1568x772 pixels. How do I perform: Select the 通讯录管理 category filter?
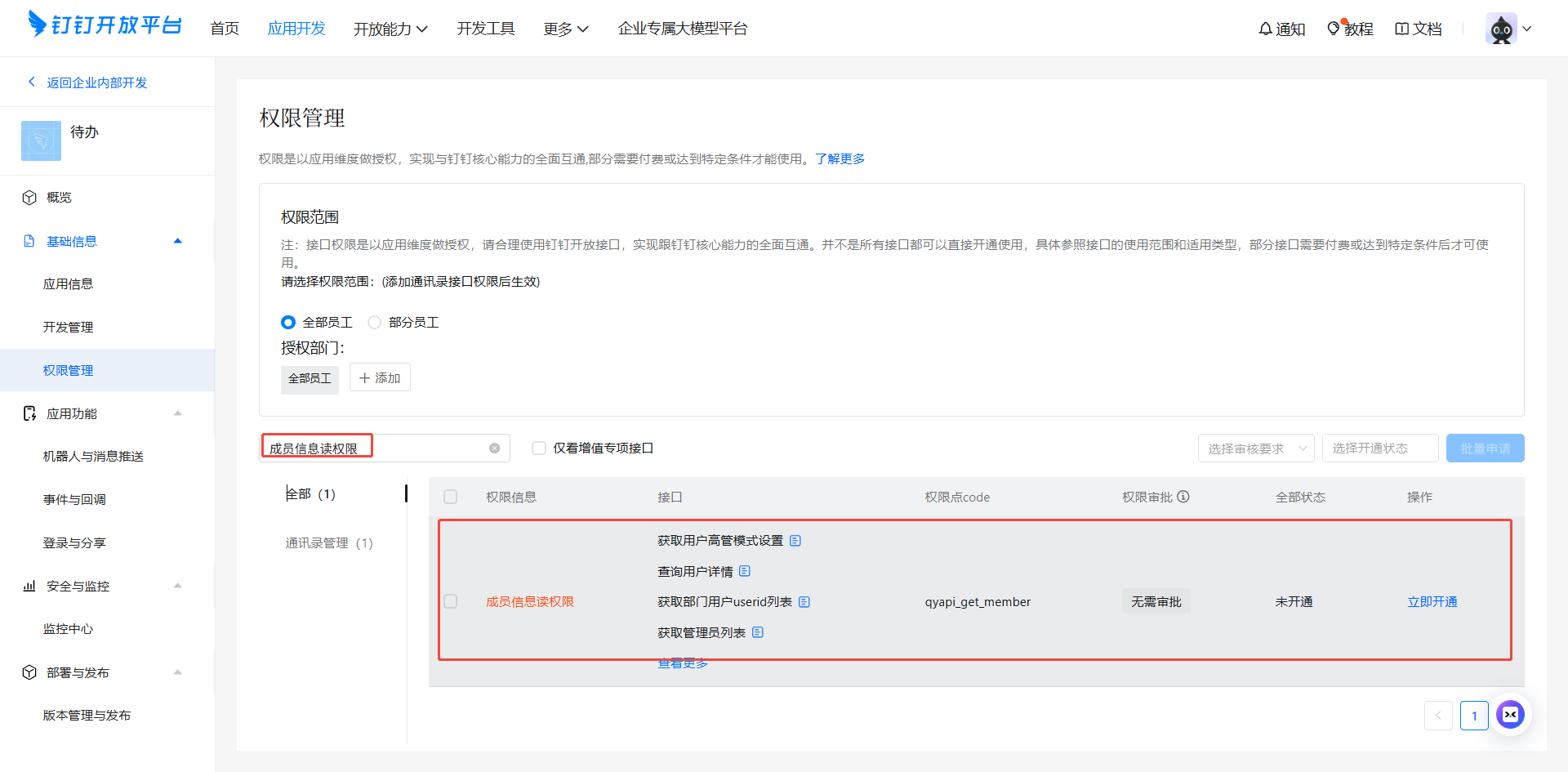(x=328, y=542)
